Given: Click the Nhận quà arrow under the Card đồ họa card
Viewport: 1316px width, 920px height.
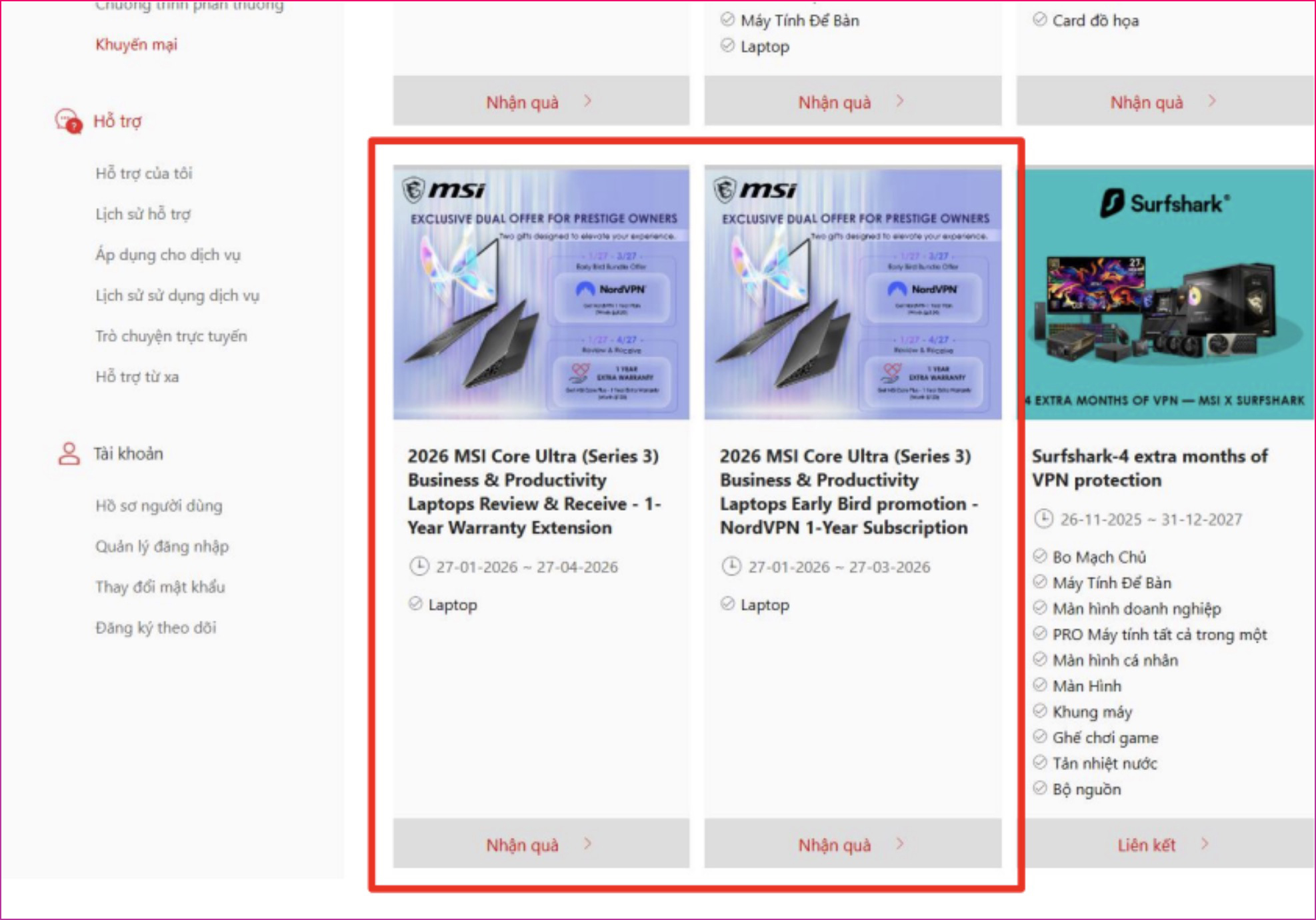Looking at the screenshot, I should tap(1211, 101).
